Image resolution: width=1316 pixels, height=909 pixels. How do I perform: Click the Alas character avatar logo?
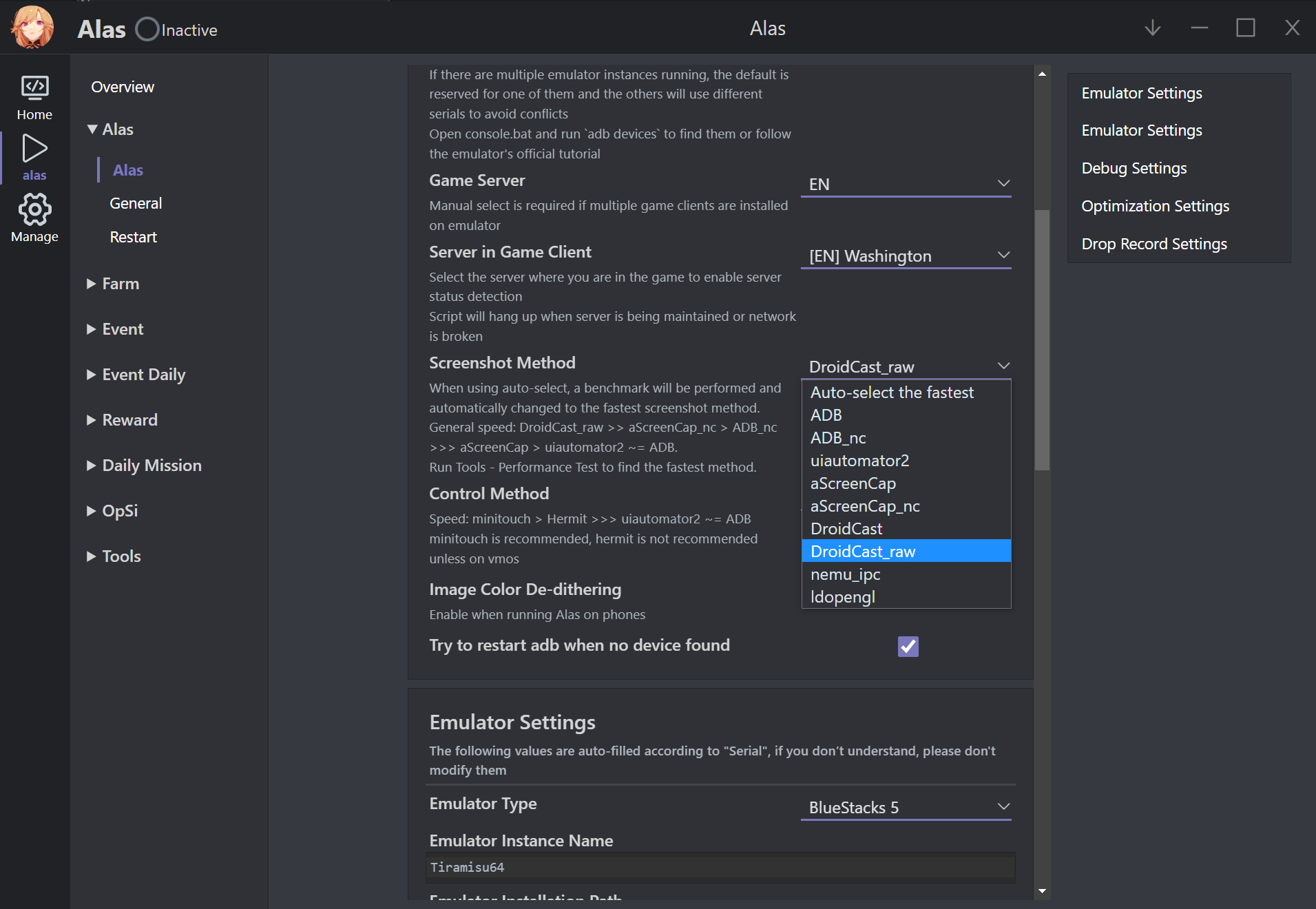32,28
